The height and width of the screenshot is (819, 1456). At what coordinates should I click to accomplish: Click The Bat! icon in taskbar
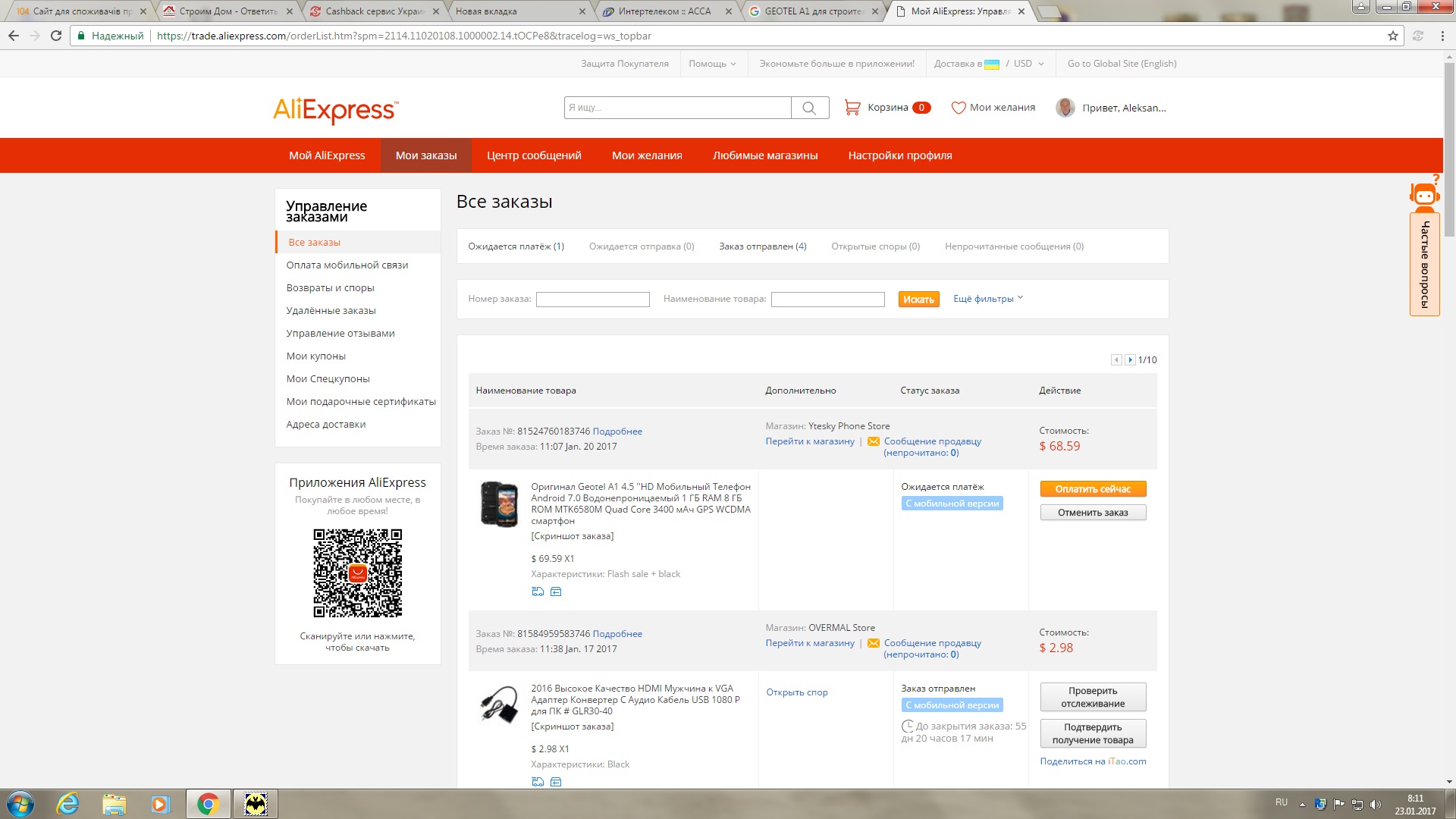coord(256,804)
